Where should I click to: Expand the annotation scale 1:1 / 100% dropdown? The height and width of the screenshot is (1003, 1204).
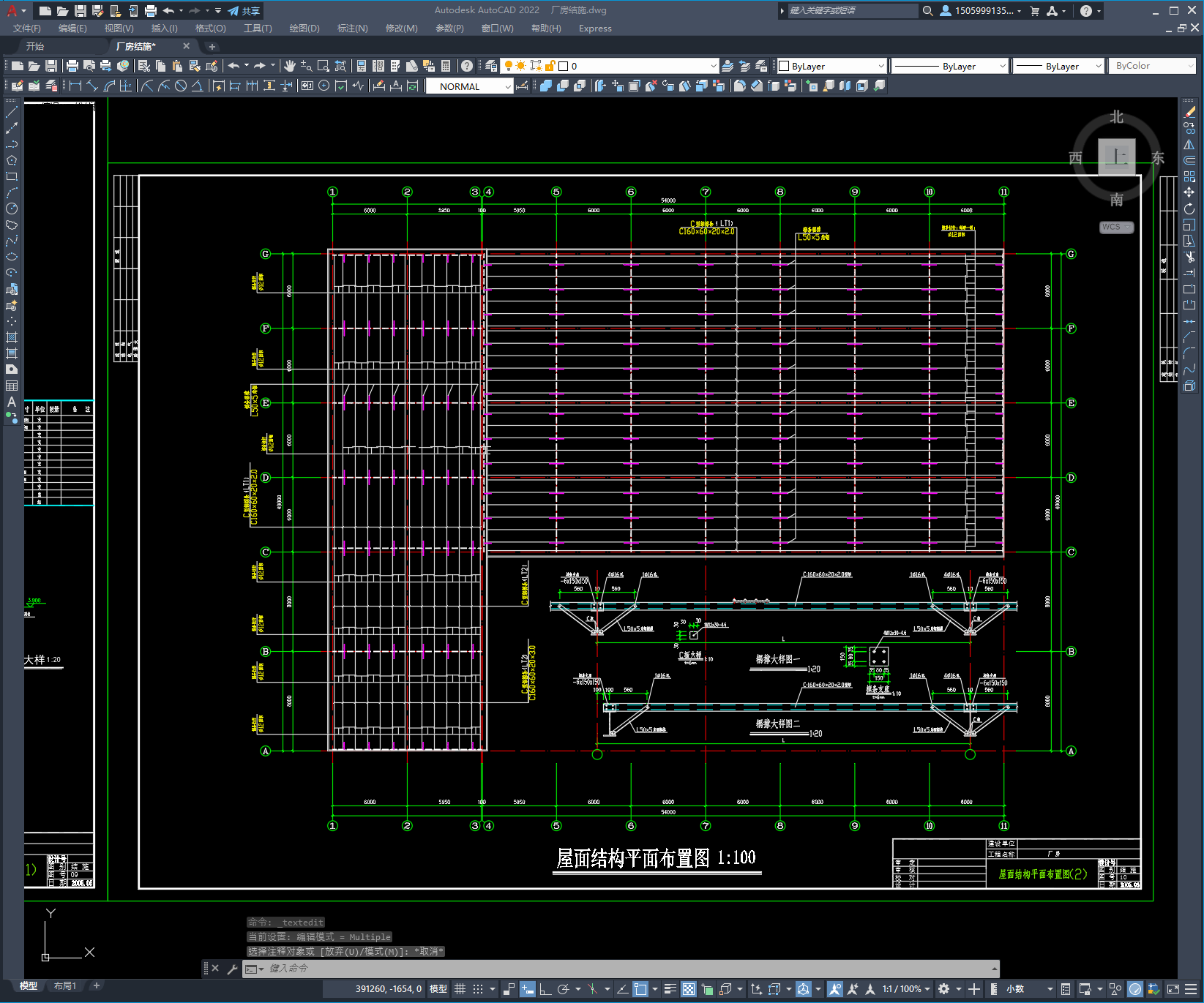pyautogui.click(x=906, y=989)
